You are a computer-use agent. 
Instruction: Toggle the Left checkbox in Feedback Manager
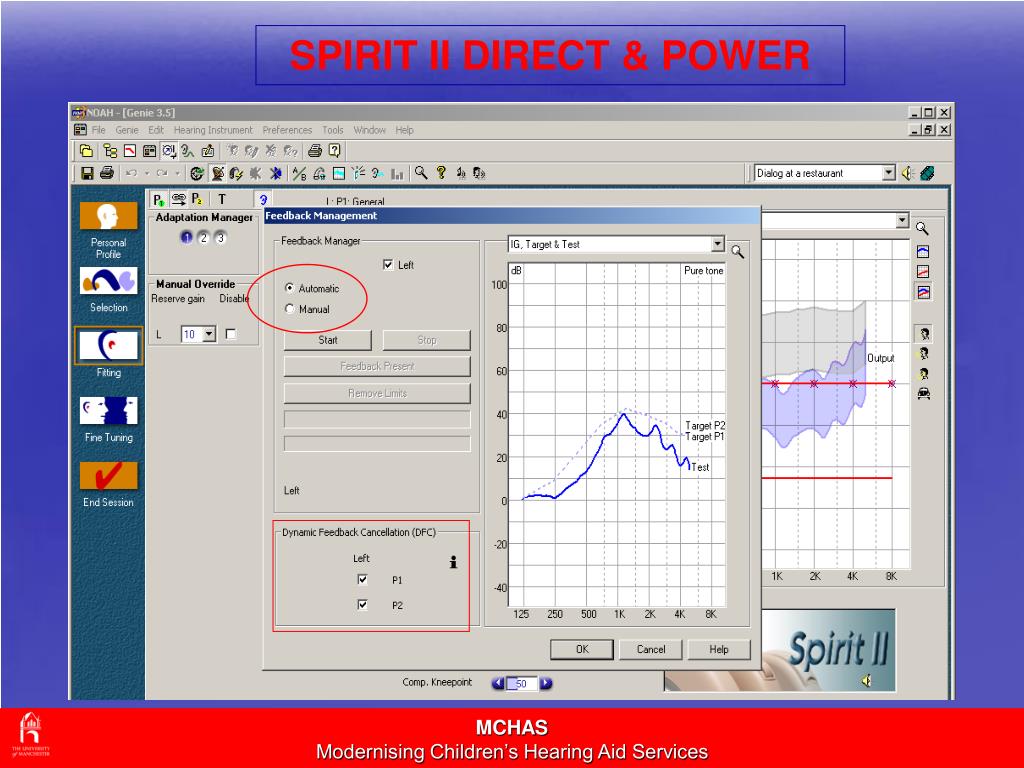(388, 264)
